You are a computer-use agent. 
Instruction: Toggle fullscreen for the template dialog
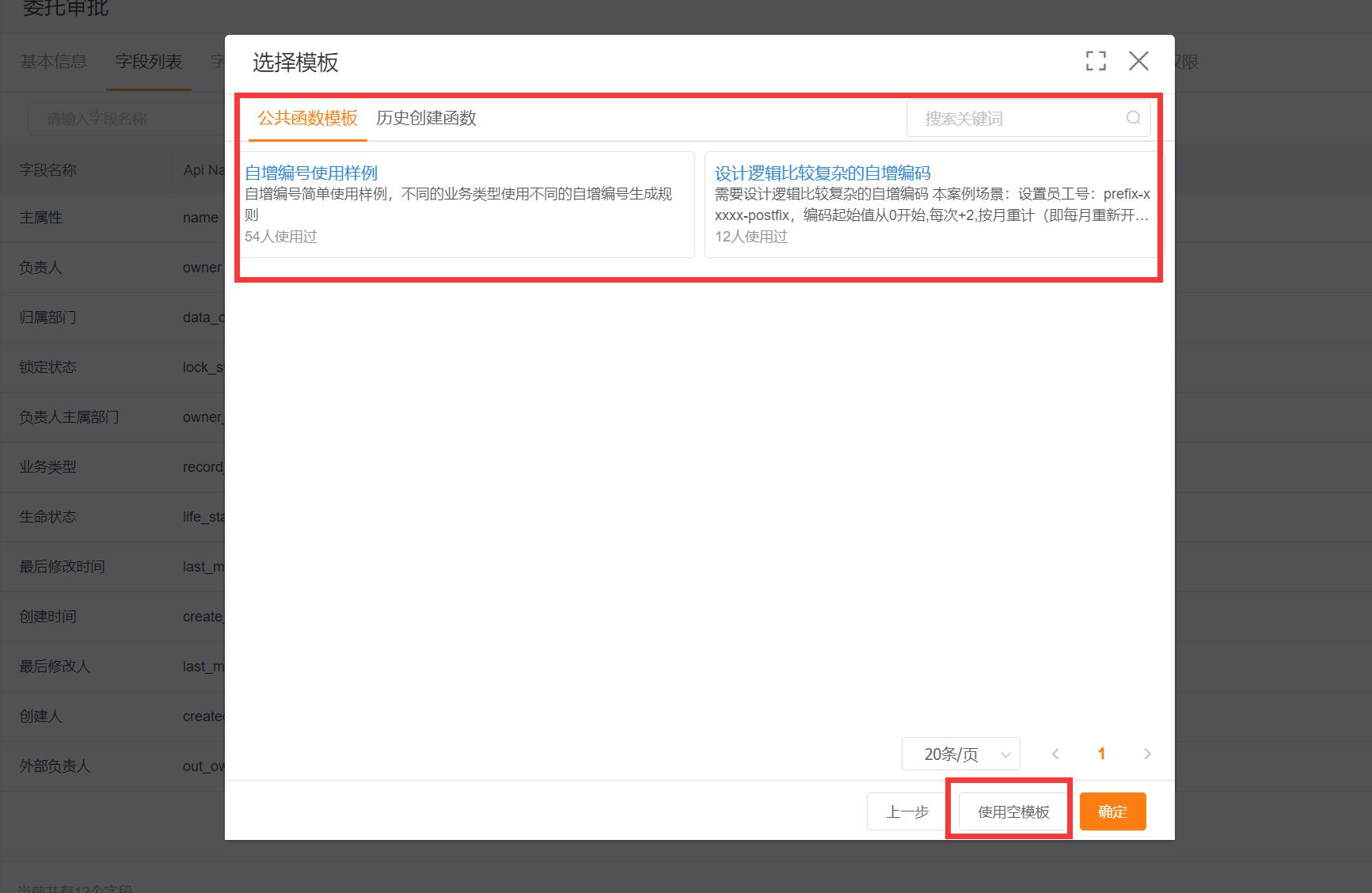1096,61
